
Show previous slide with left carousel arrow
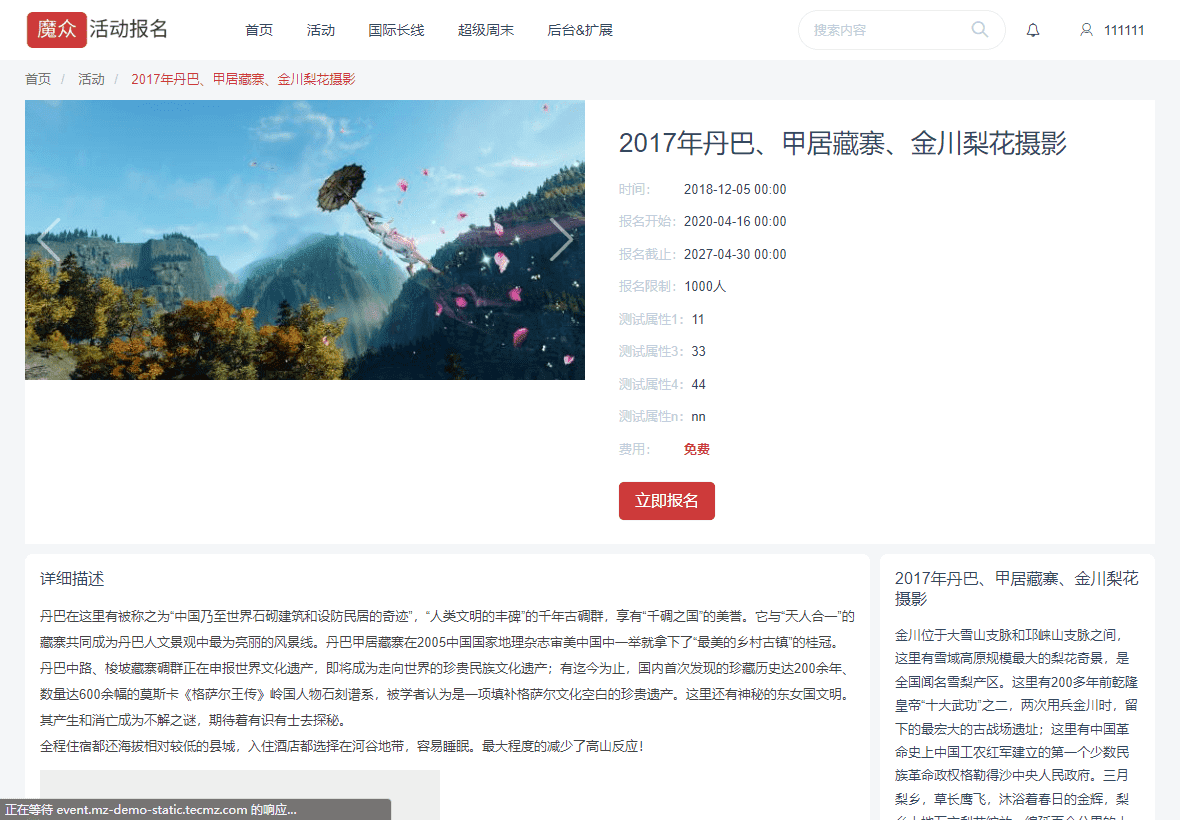(48, 240)
